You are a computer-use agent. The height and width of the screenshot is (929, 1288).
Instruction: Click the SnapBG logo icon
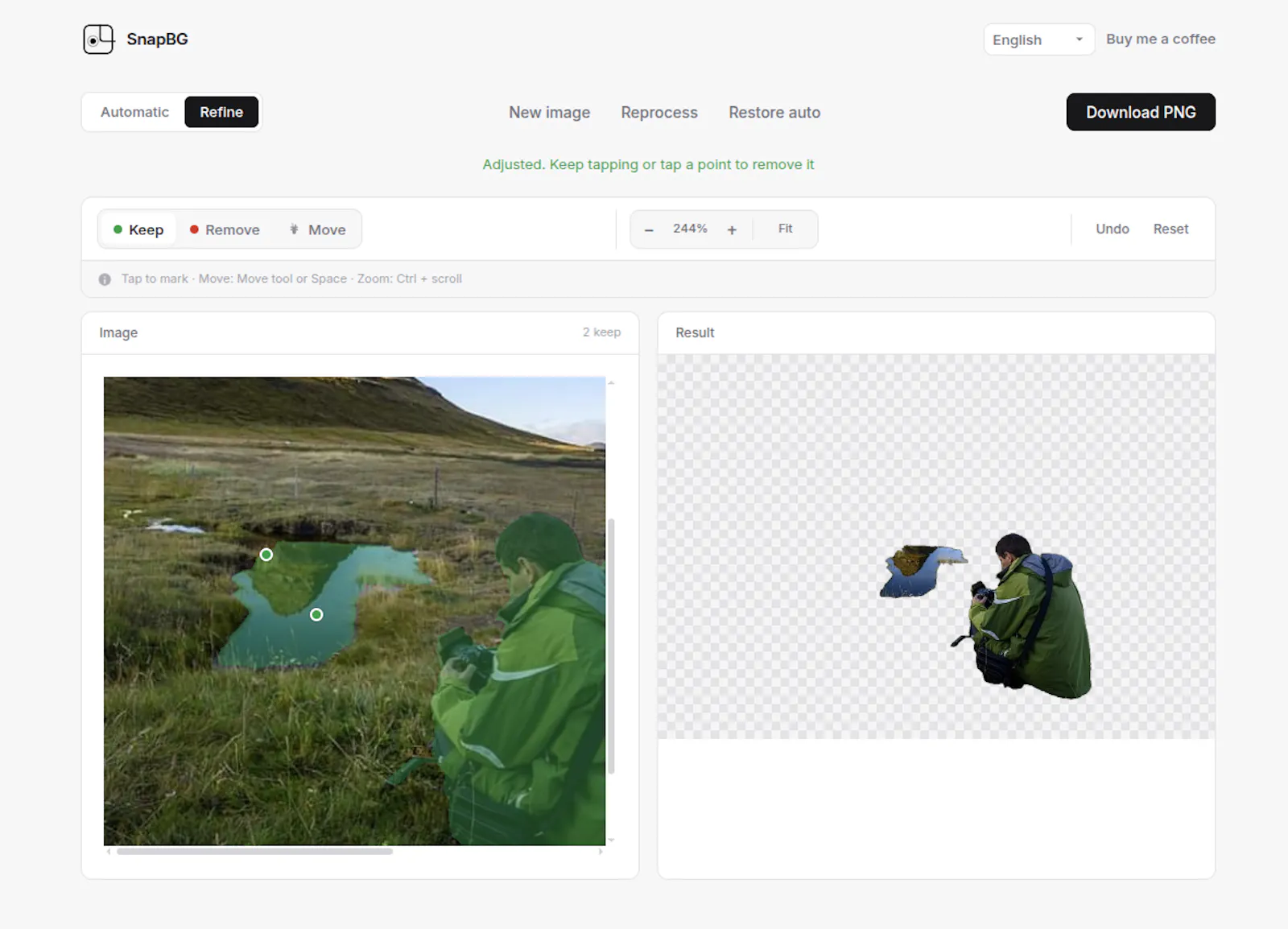point(98,39)
